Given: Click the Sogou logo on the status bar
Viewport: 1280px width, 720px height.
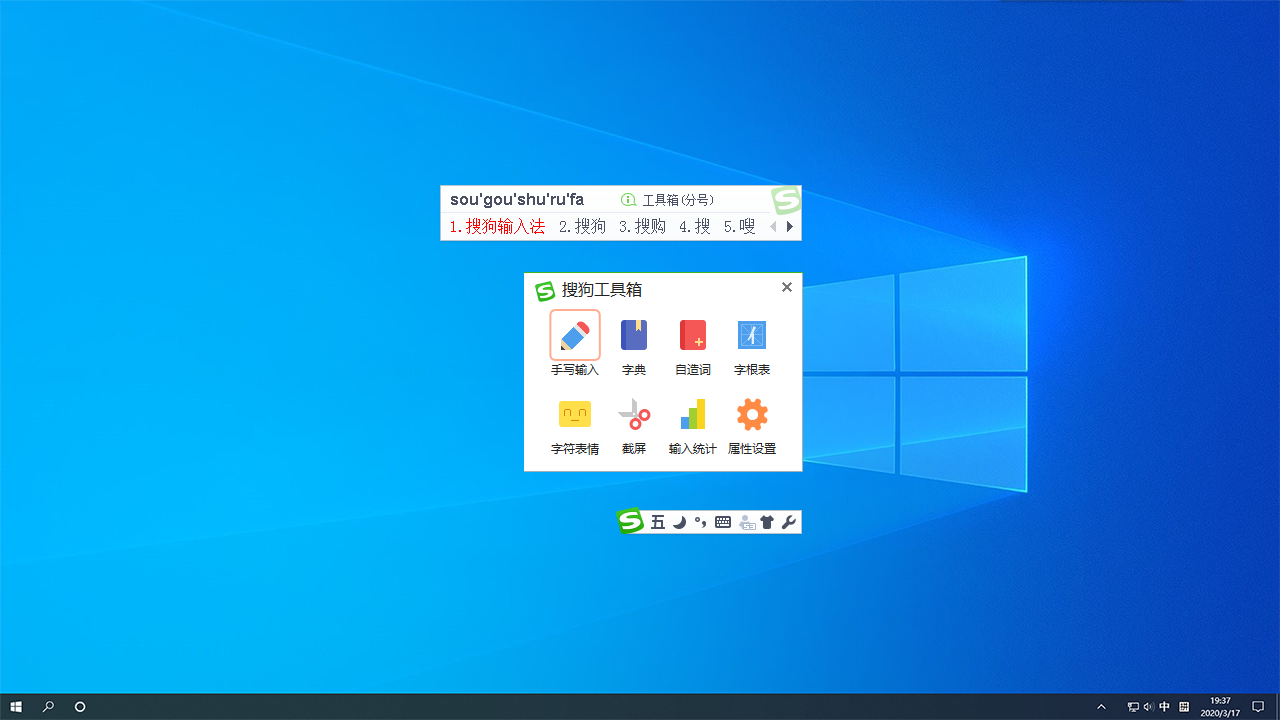Looking at the screenshot, I should [630, 521].
